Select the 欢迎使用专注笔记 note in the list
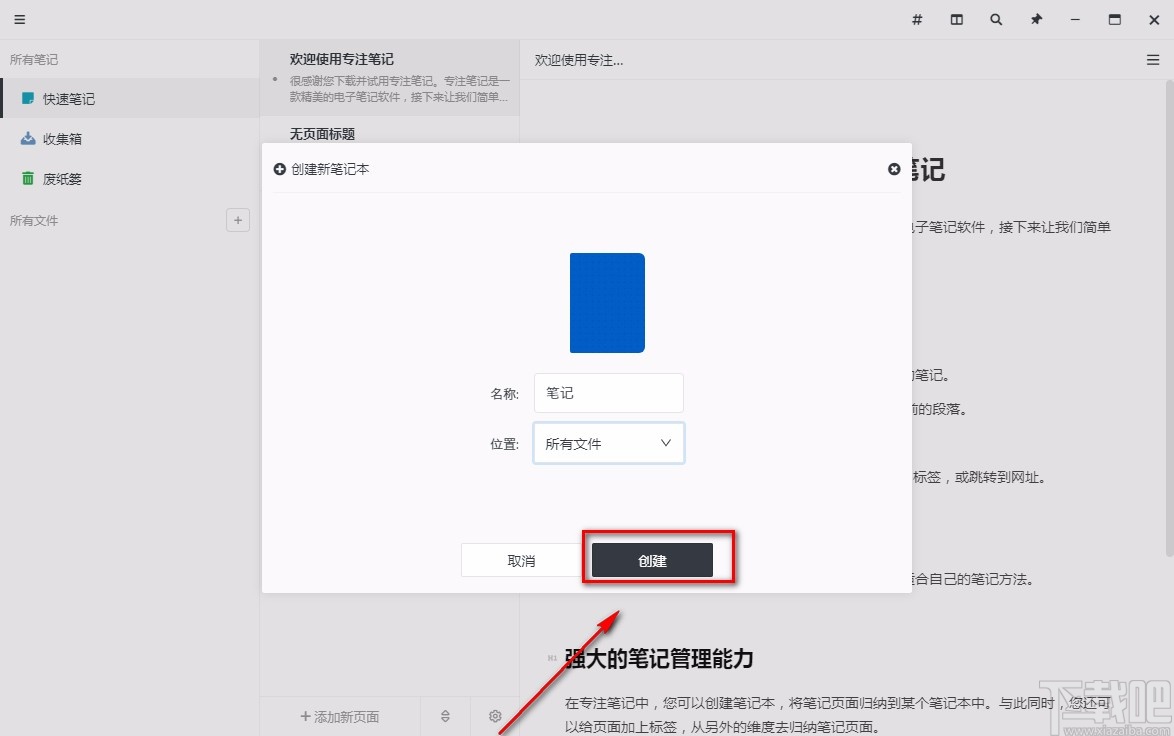Screen dimensions: 1174x736 [389, 78]
